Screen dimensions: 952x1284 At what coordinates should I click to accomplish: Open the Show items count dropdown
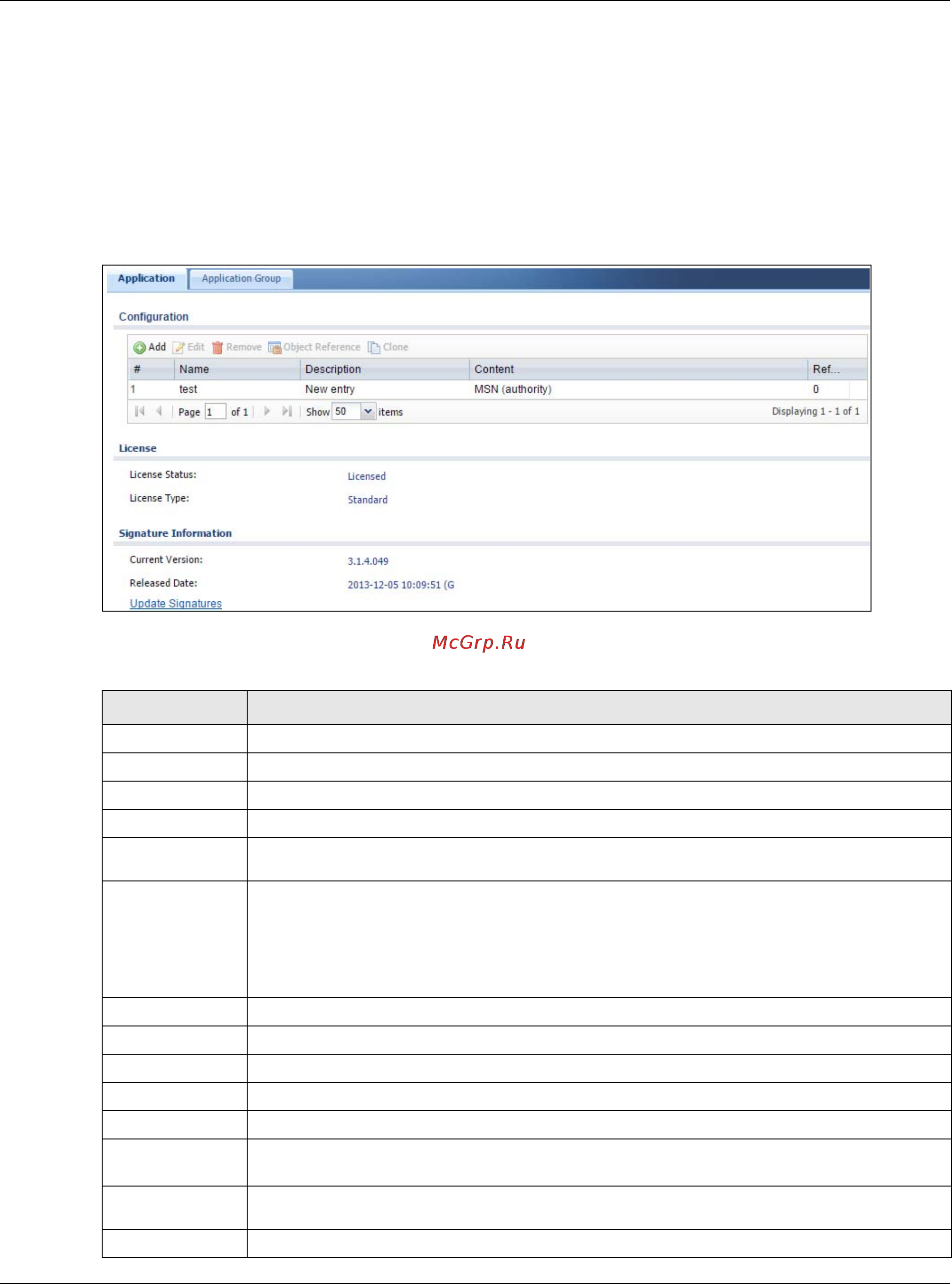pyautogui.click(x=368, y=412)
